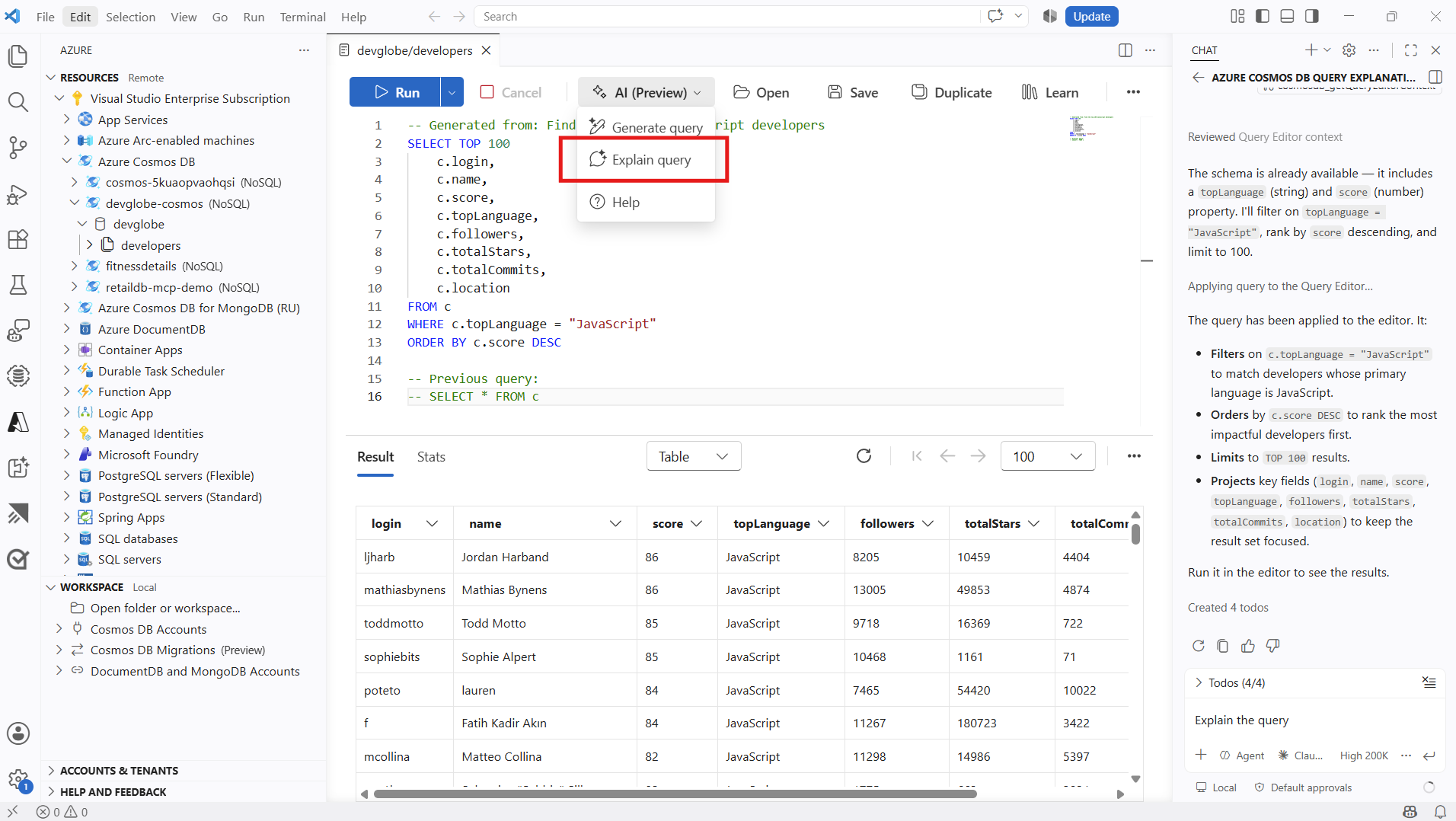Collapse the Azure Cosmos DB node

(66, 161)
